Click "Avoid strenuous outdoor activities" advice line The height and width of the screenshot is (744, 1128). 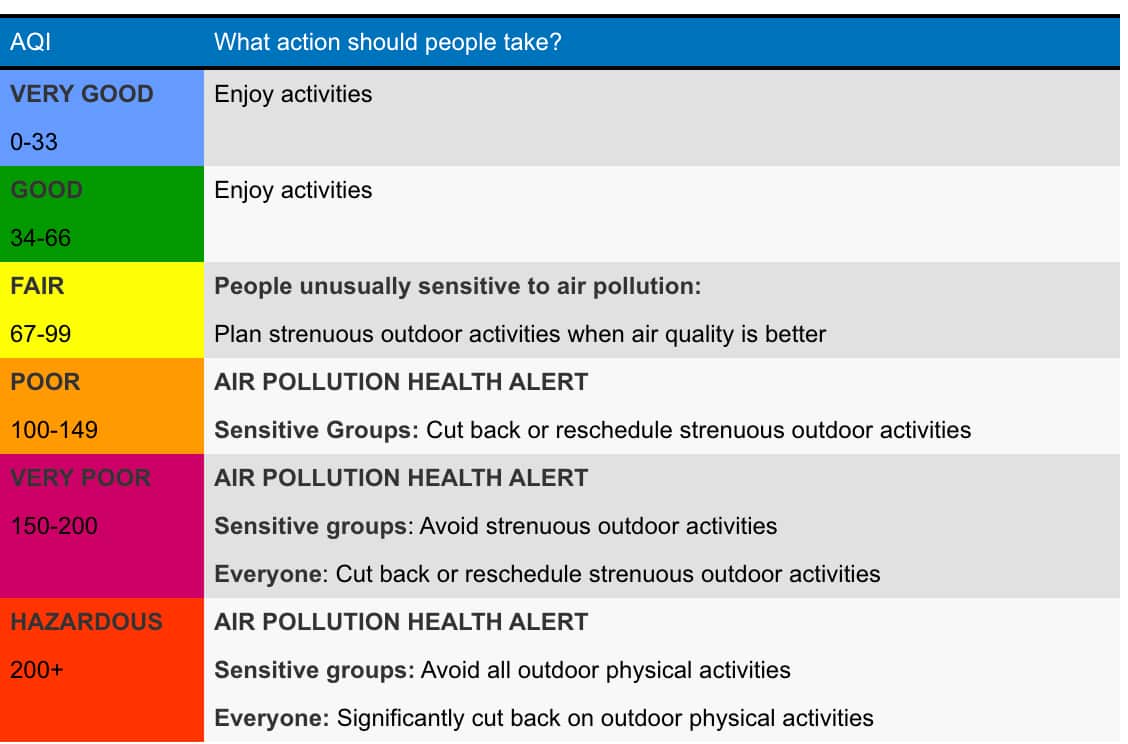[x=496, y=526]
